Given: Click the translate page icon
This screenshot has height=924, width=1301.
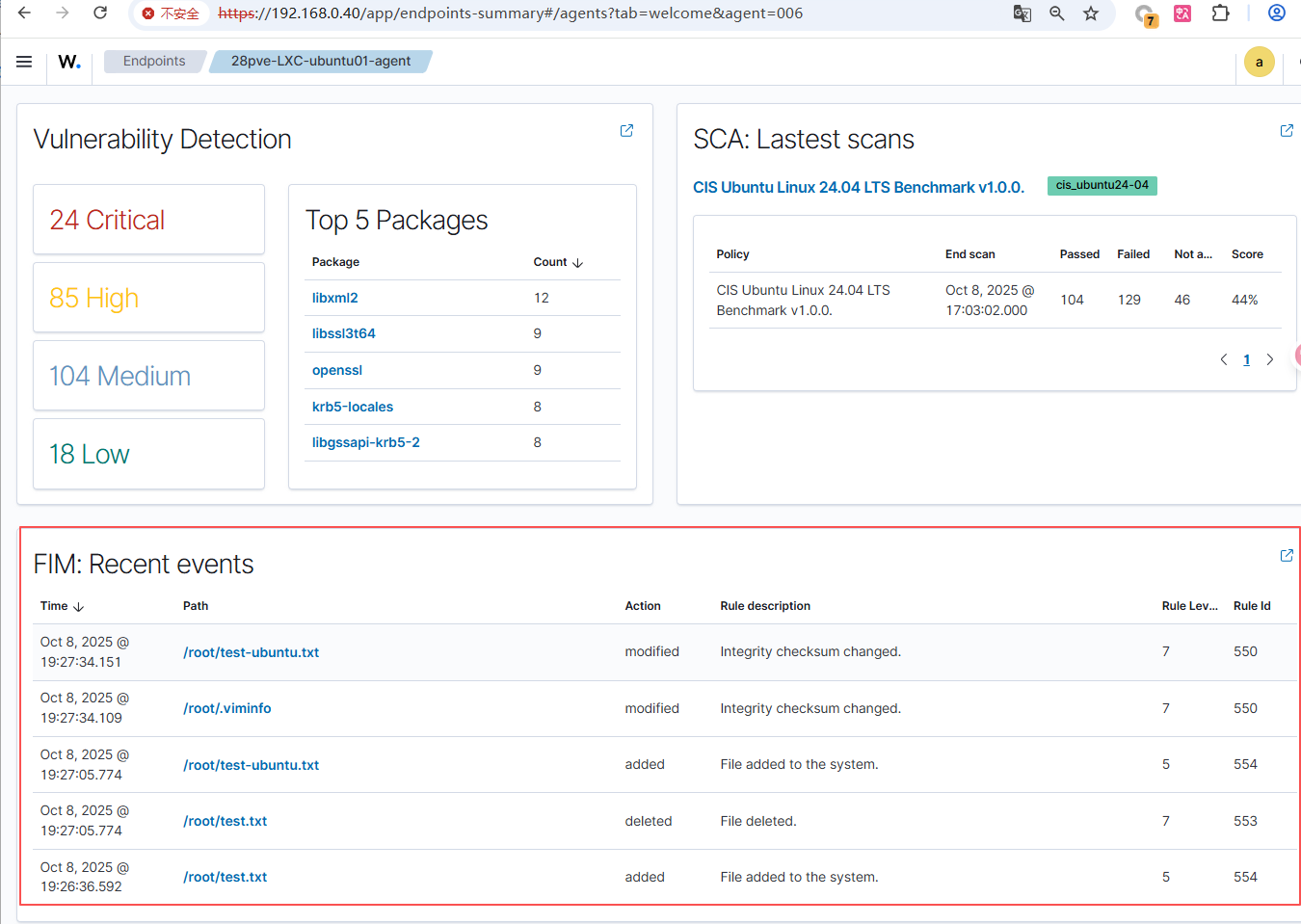Looking at the screenshot, I should [x=1022, y=13].
